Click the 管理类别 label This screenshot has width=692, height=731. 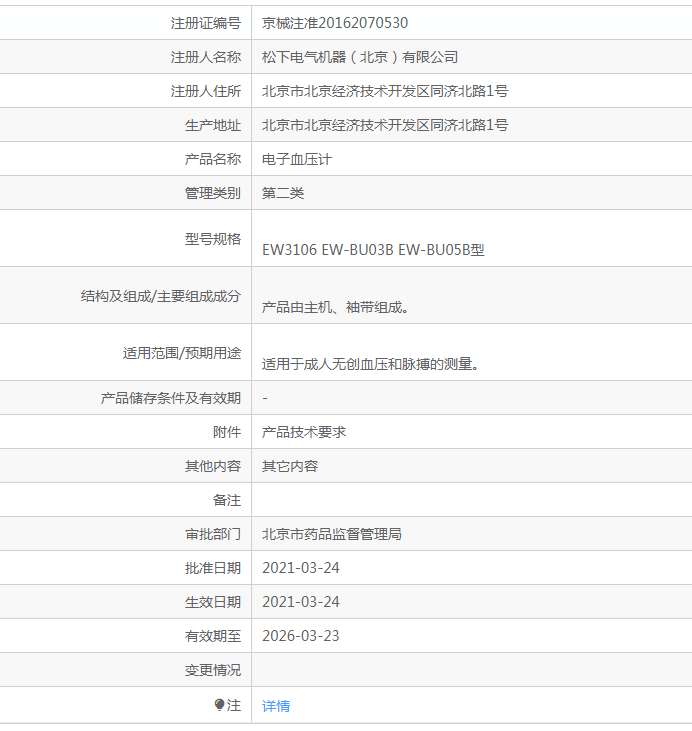213,193
